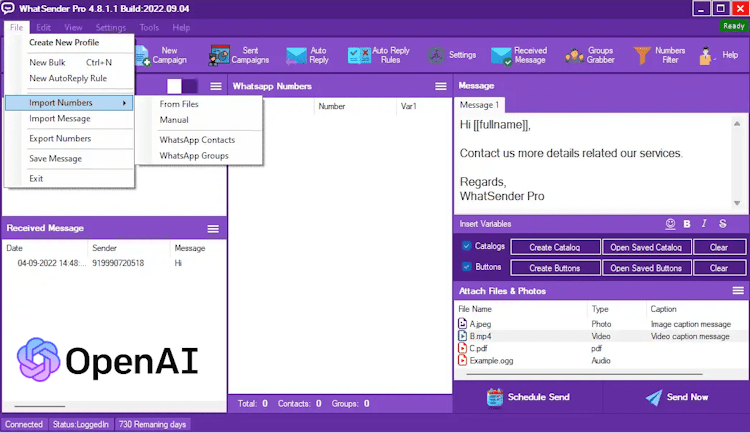Open the Auto Reply tool
The image size is (750, 433).
pyautogui.click(x=307, y=56)
